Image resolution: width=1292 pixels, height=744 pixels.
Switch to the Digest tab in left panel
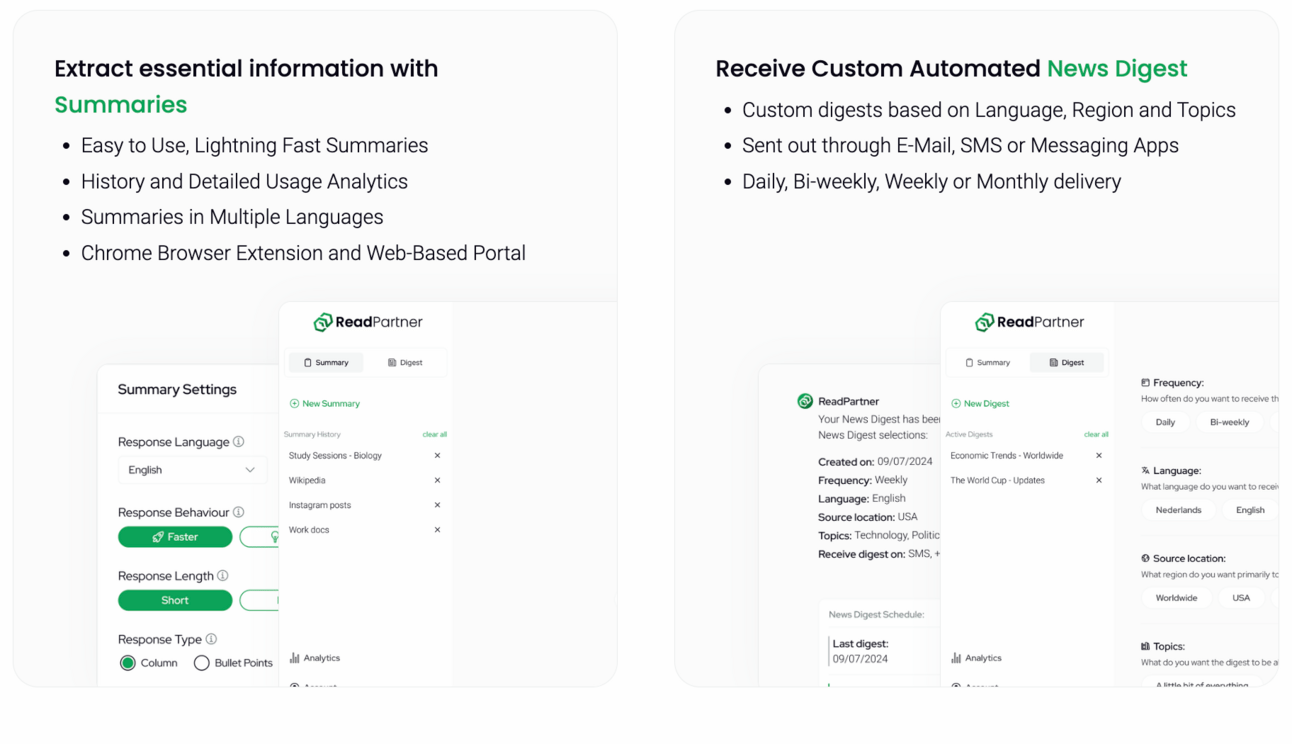click(x=405, y=363)
